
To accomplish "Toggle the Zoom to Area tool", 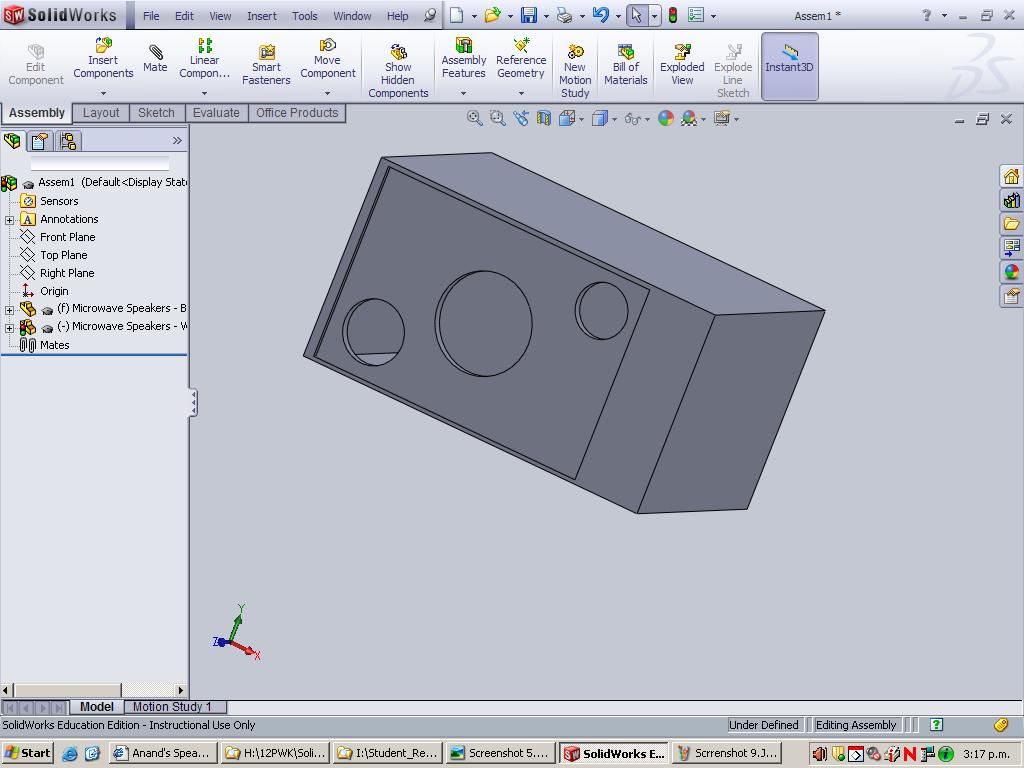I will pyautogui.click(x=497, y=117).
